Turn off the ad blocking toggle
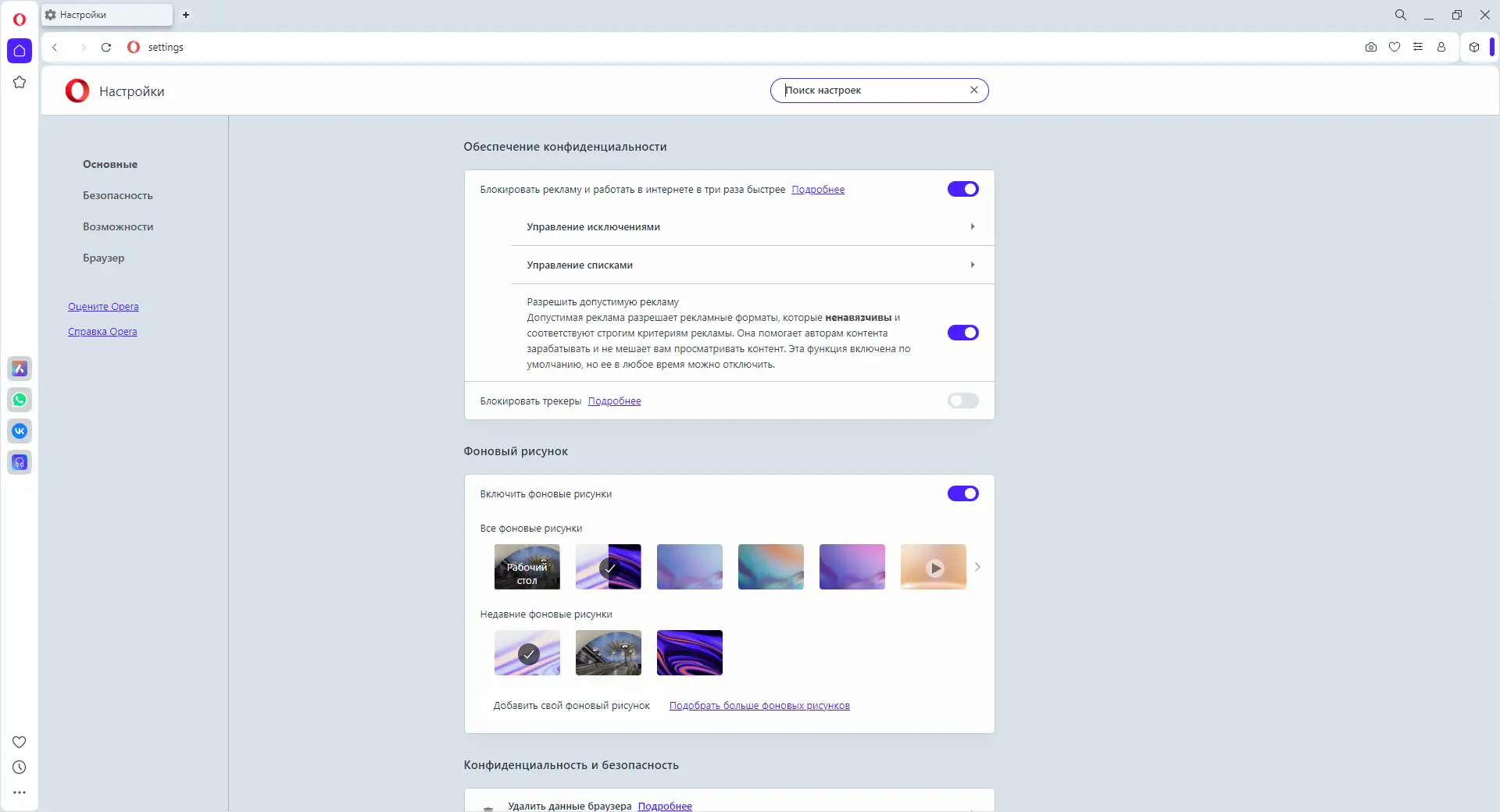Viewport: 1500px width, 812px height. pos(963,189)
